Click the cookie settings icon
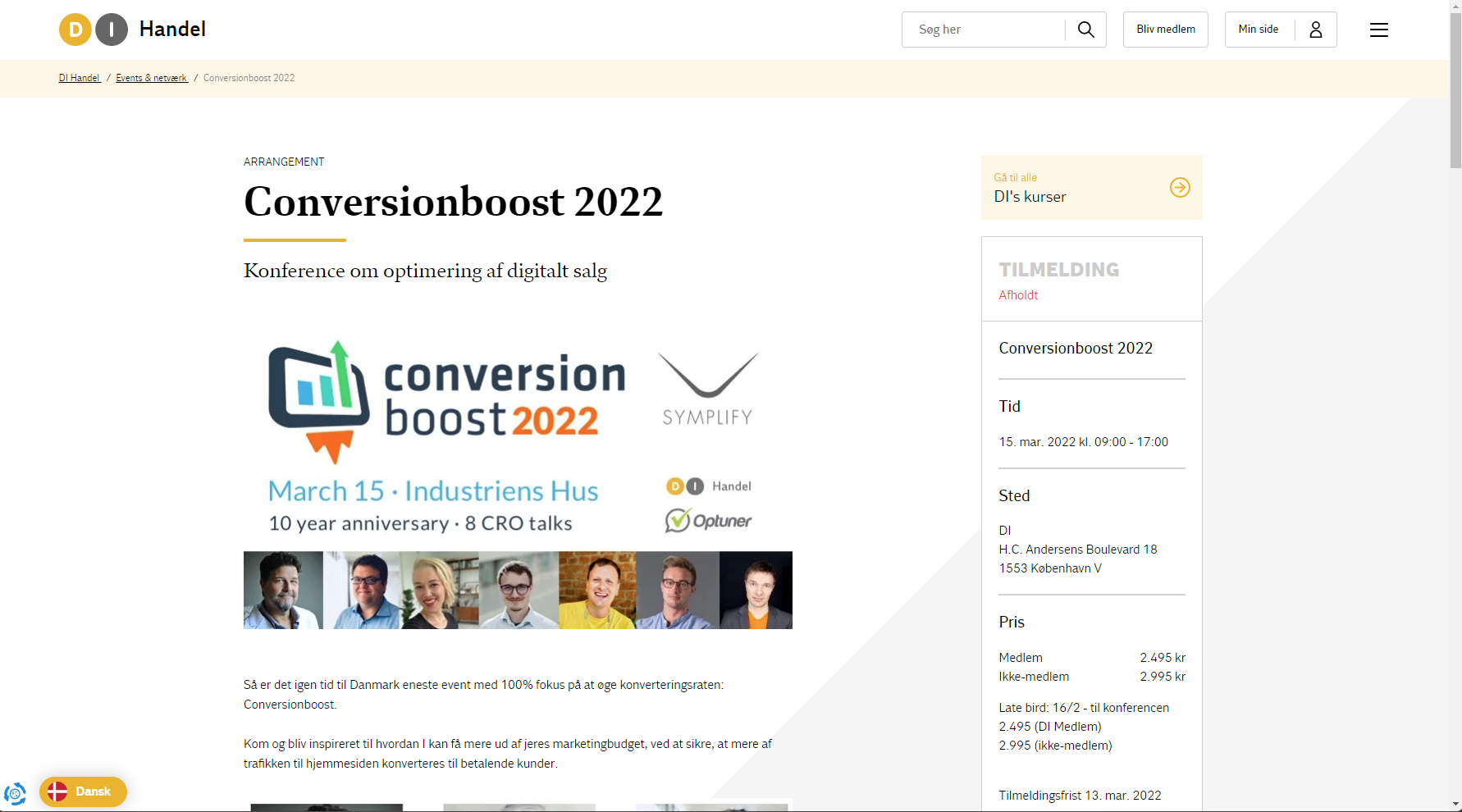 [15, 793]
